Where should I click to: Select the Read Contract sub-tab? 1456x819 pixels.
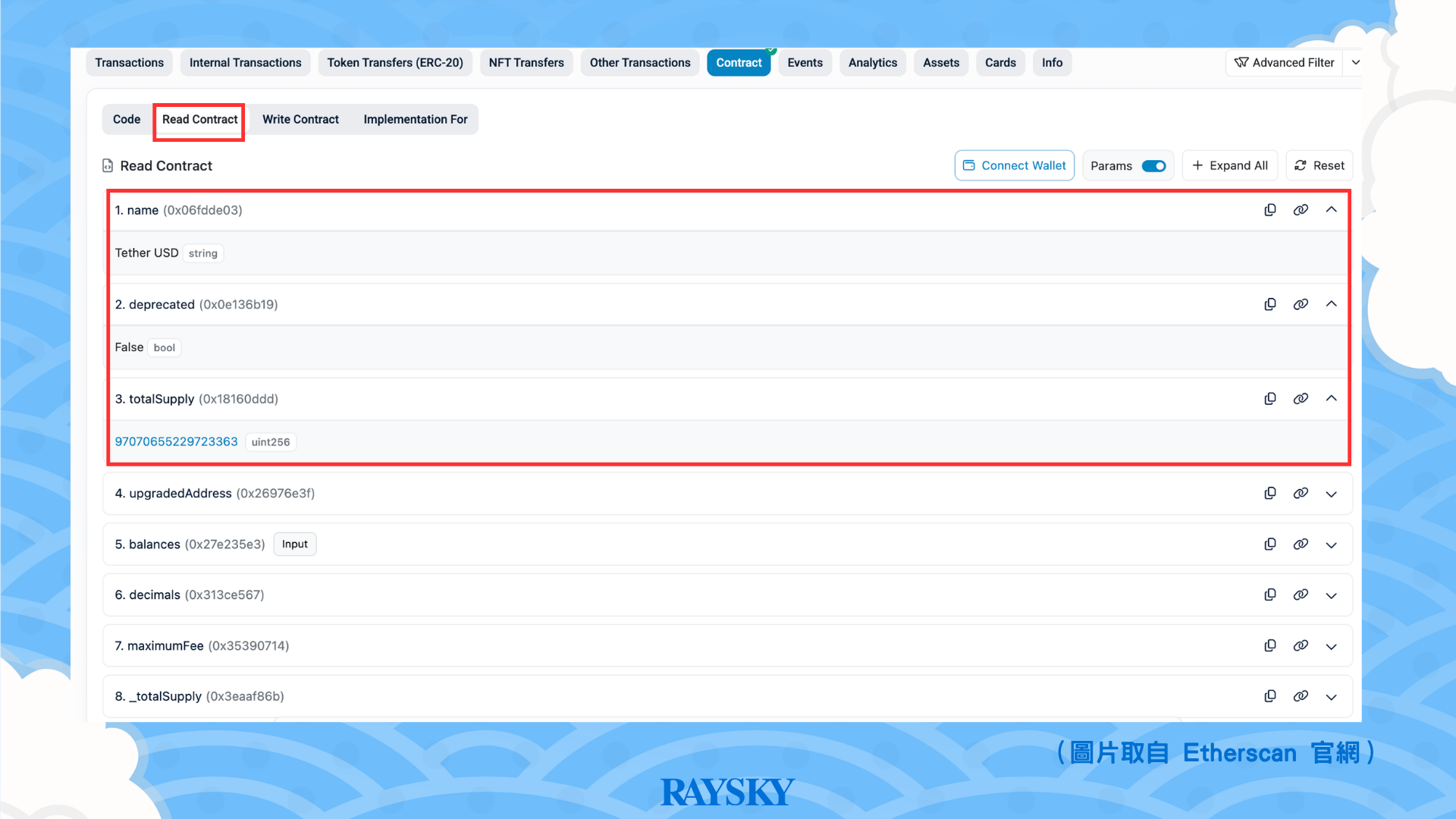pyautogui.click(x=199, y=120)
